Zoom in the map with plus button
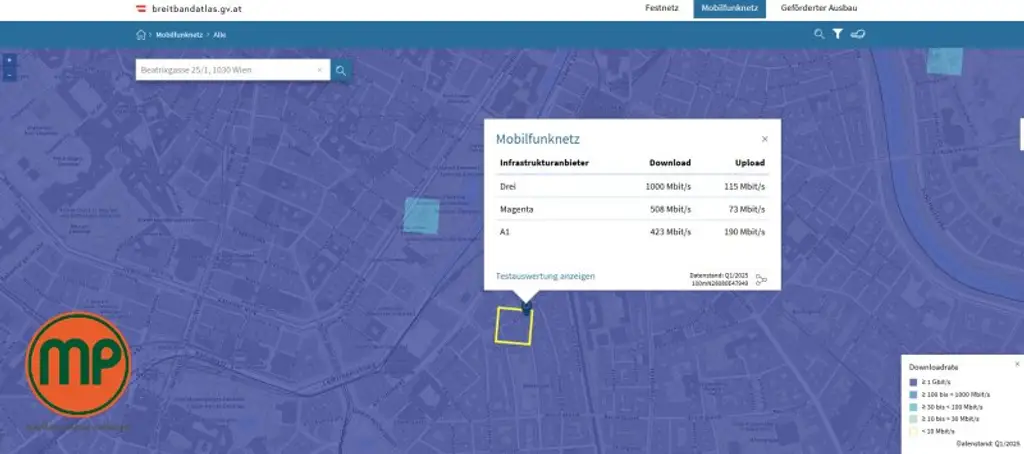Image resolution: width=1024 pixels, height=454 pixels. click(9, 60)
